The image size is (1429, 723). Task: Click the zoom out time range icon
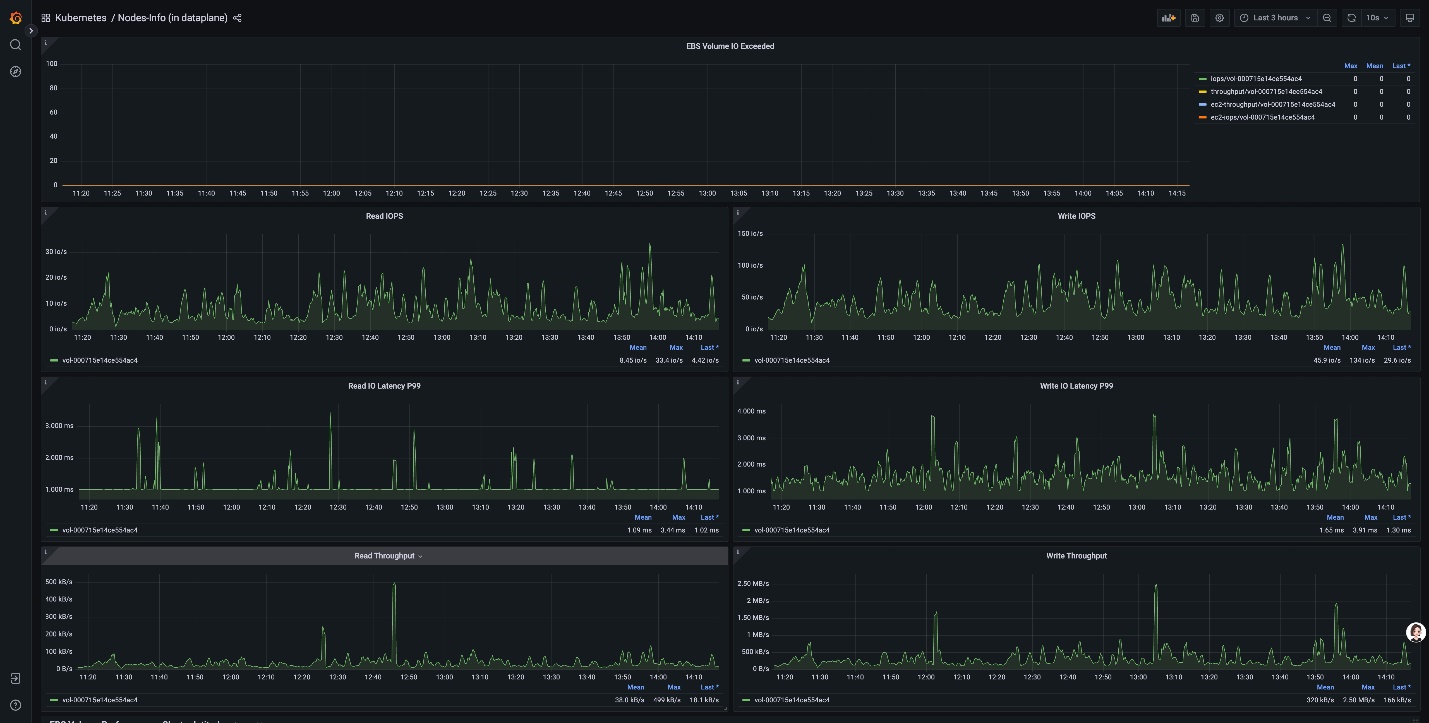[1327, 18]
